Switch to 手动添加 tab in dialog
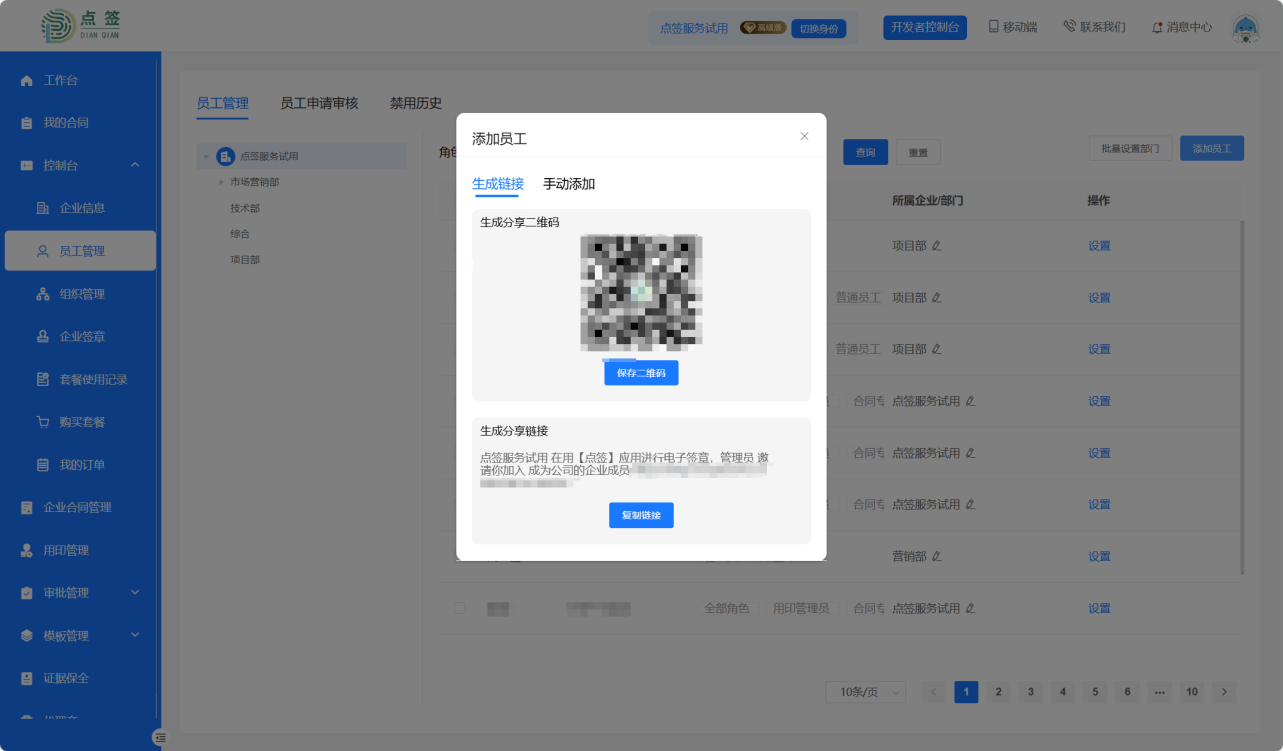The image size is (1283, 751). [569, 184]
